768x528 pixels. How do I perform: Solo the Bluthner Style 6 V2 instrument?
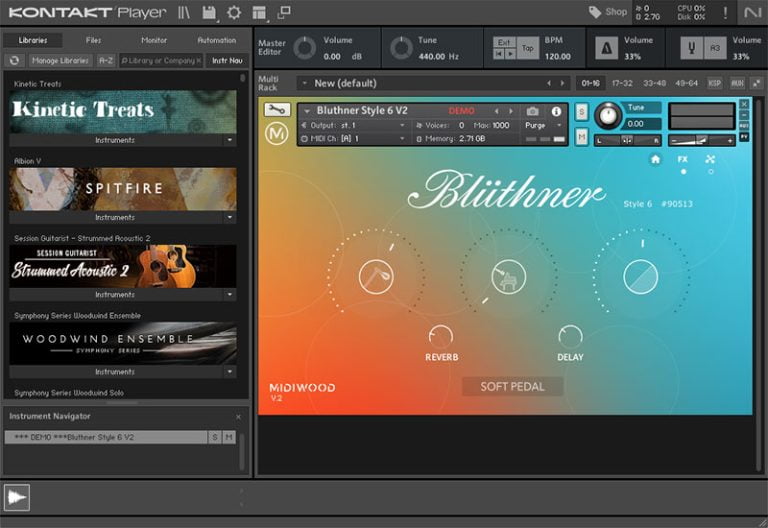click(581, 112)
